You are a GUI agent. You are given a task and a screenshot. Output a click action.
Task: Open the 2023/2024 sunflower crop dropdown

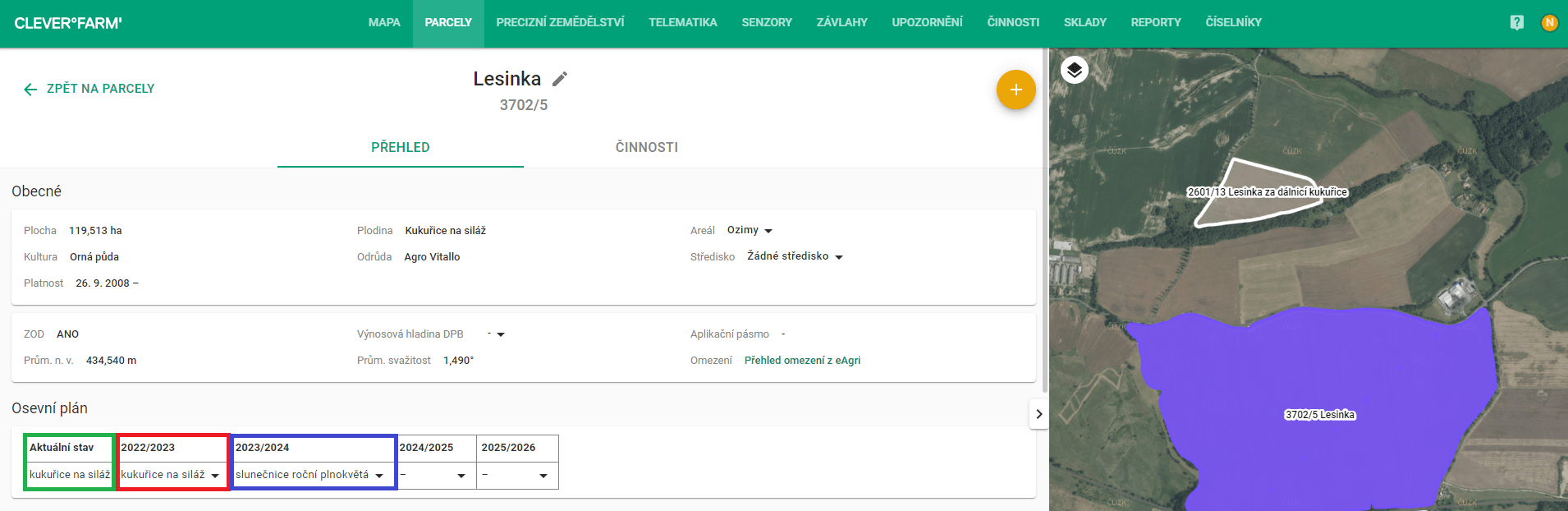[310, 475]
